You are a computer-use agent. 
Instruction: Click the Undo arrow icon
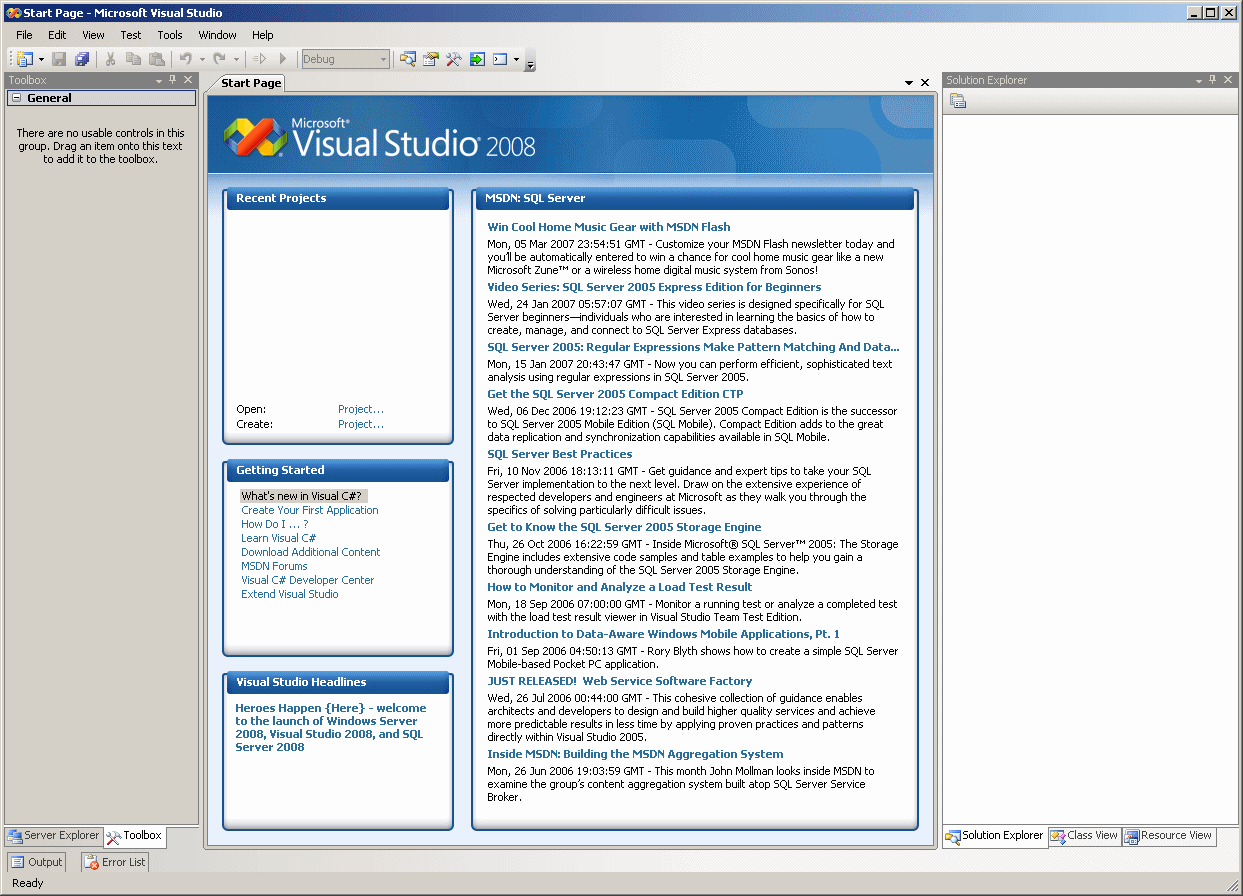[186, 59]
